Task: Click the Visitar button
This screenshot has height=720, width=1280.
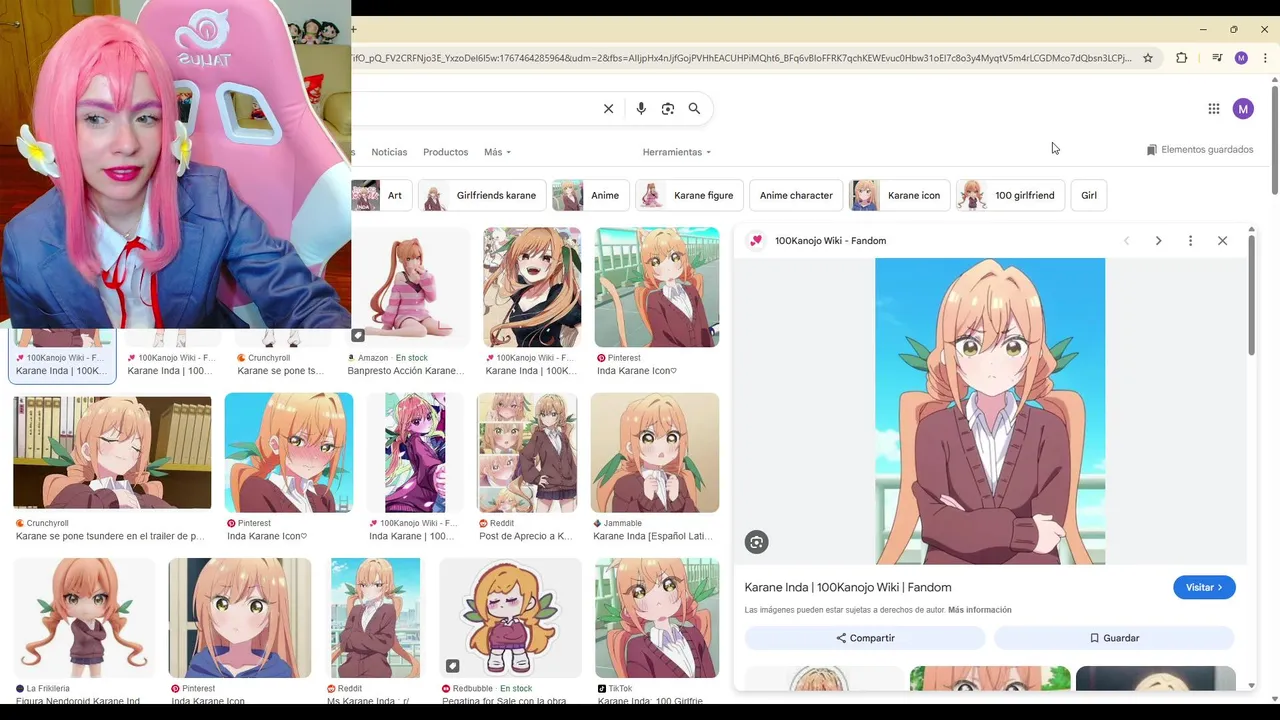Action: 1204,588
